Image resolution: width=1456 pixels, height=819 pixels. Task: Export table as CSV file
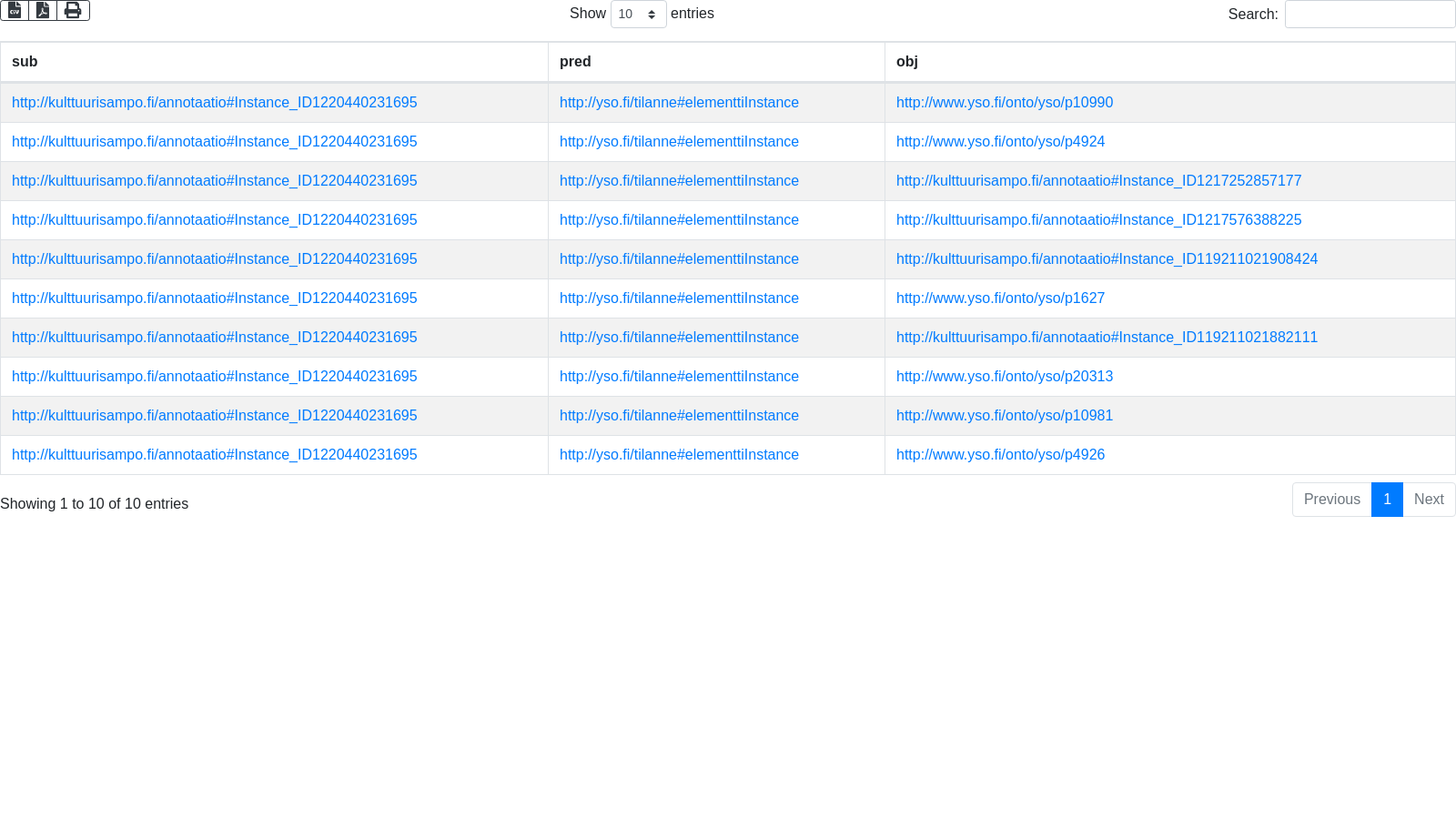pos(15,11)
